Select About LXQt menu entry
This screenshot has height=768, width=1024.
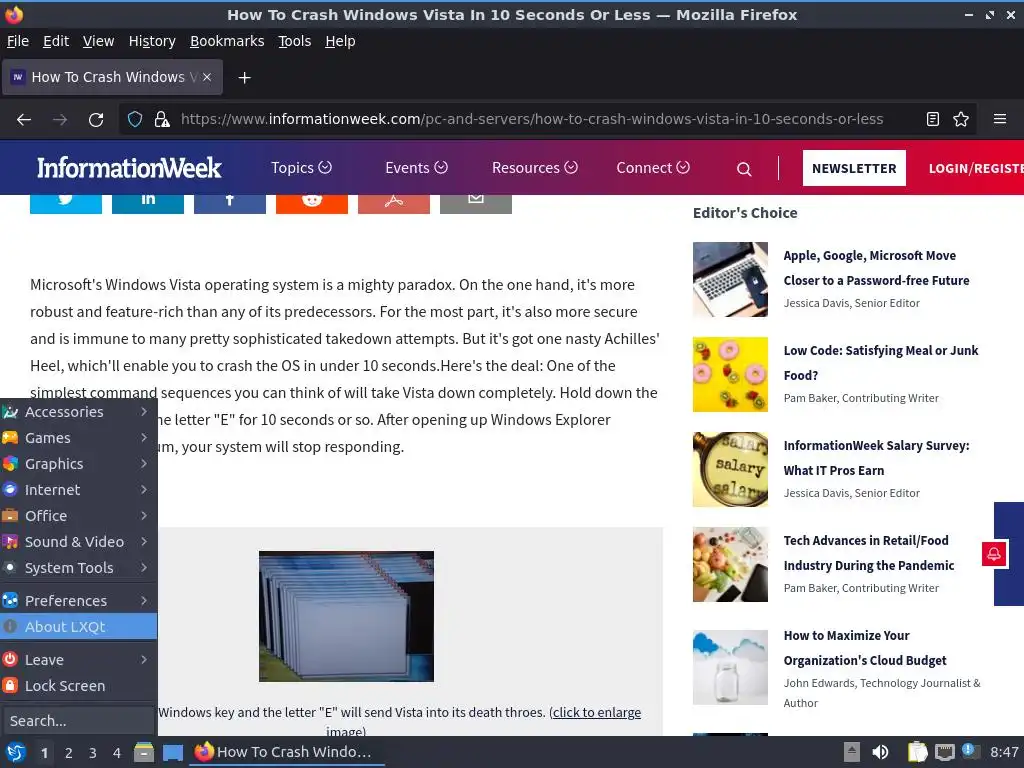pos(78,627)
